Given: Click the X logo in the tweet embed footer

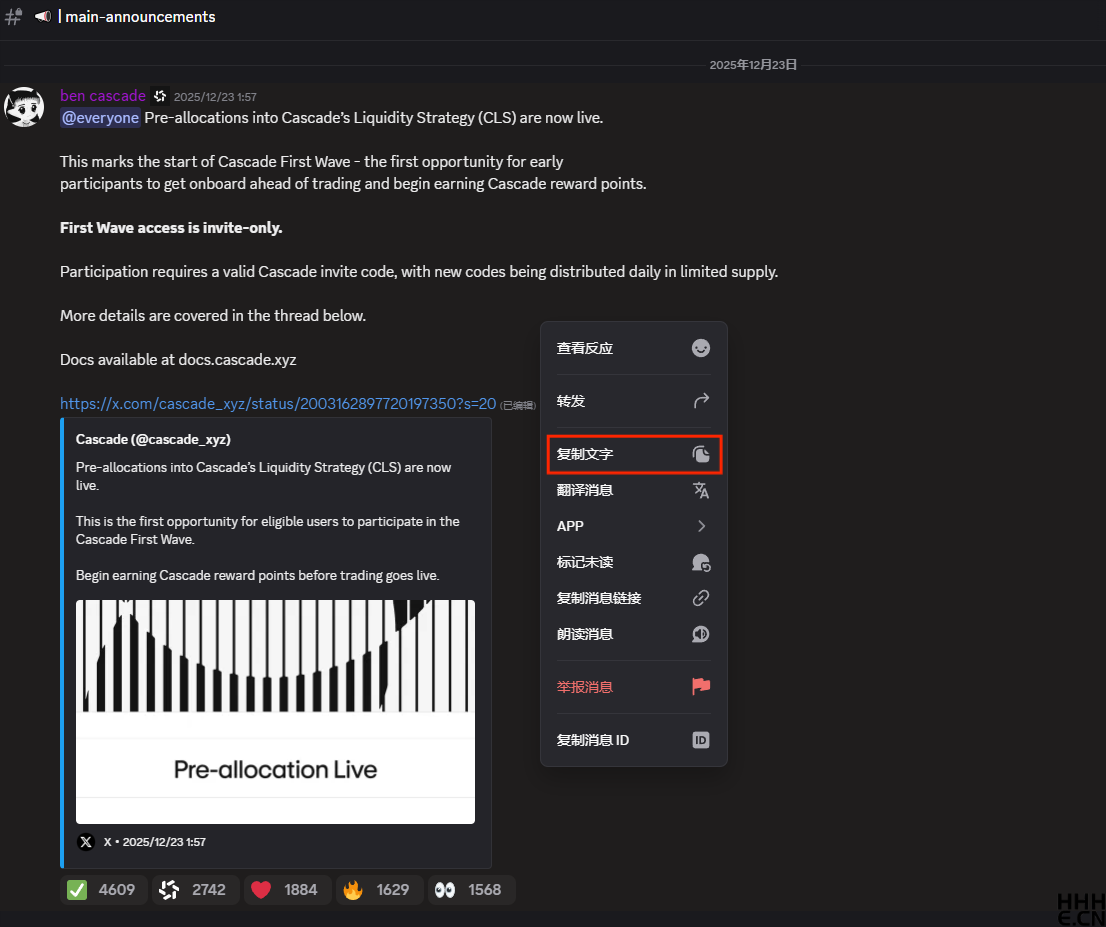Looking at the screenshot, I should (85, 841).
